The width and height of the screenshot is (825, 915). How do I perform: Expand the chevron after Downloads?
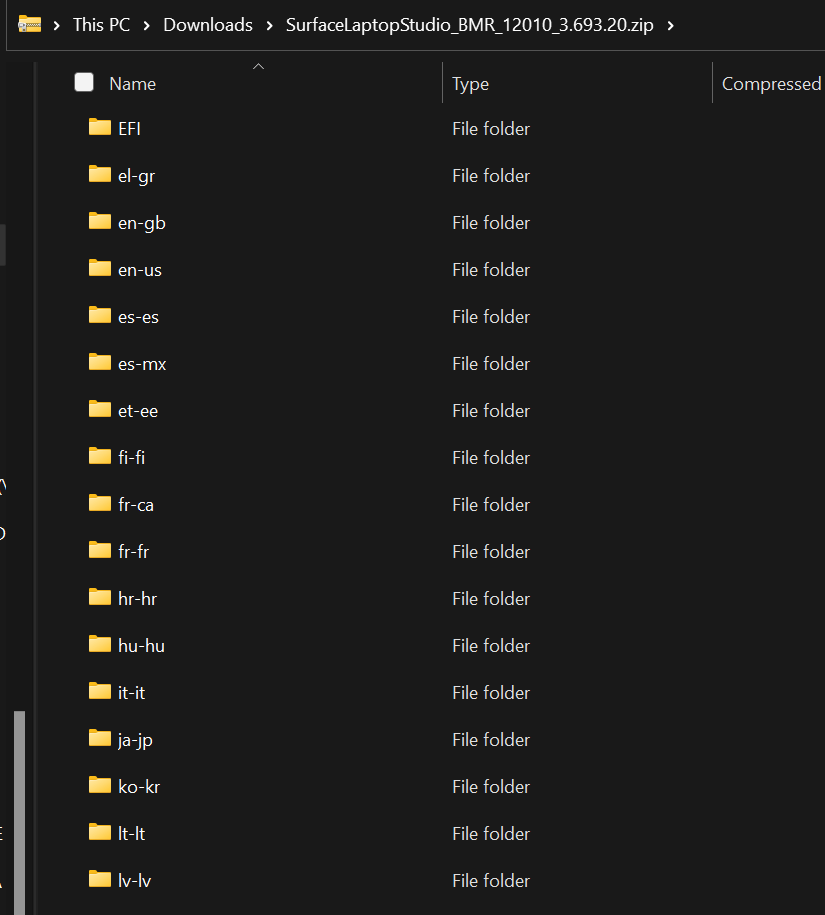point(270,26)
